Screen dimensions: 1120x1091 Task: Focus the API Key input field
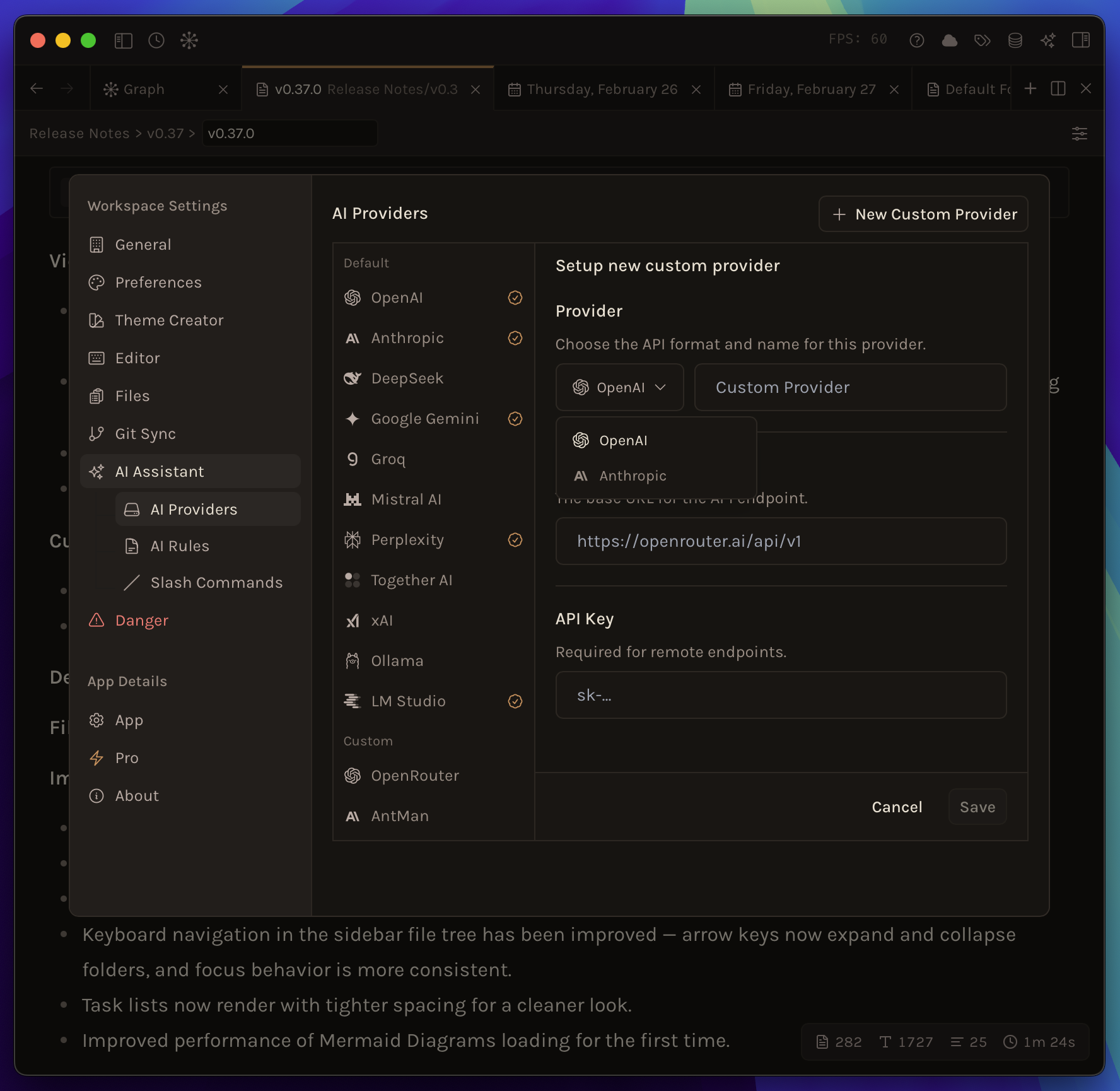point(781,695)
